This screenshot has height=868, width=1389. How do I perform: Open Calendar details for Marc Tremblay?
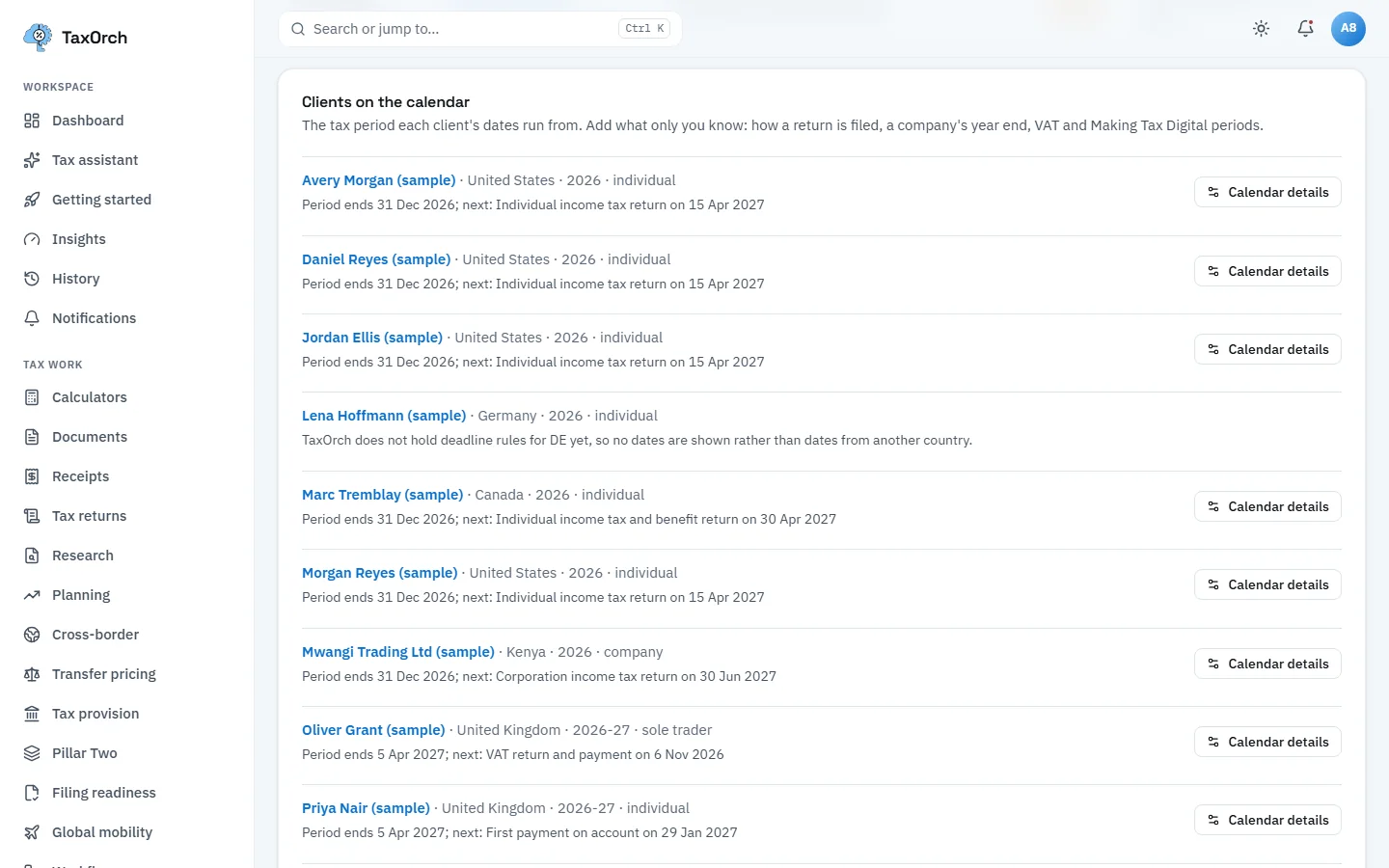[x=1267, y=506]
